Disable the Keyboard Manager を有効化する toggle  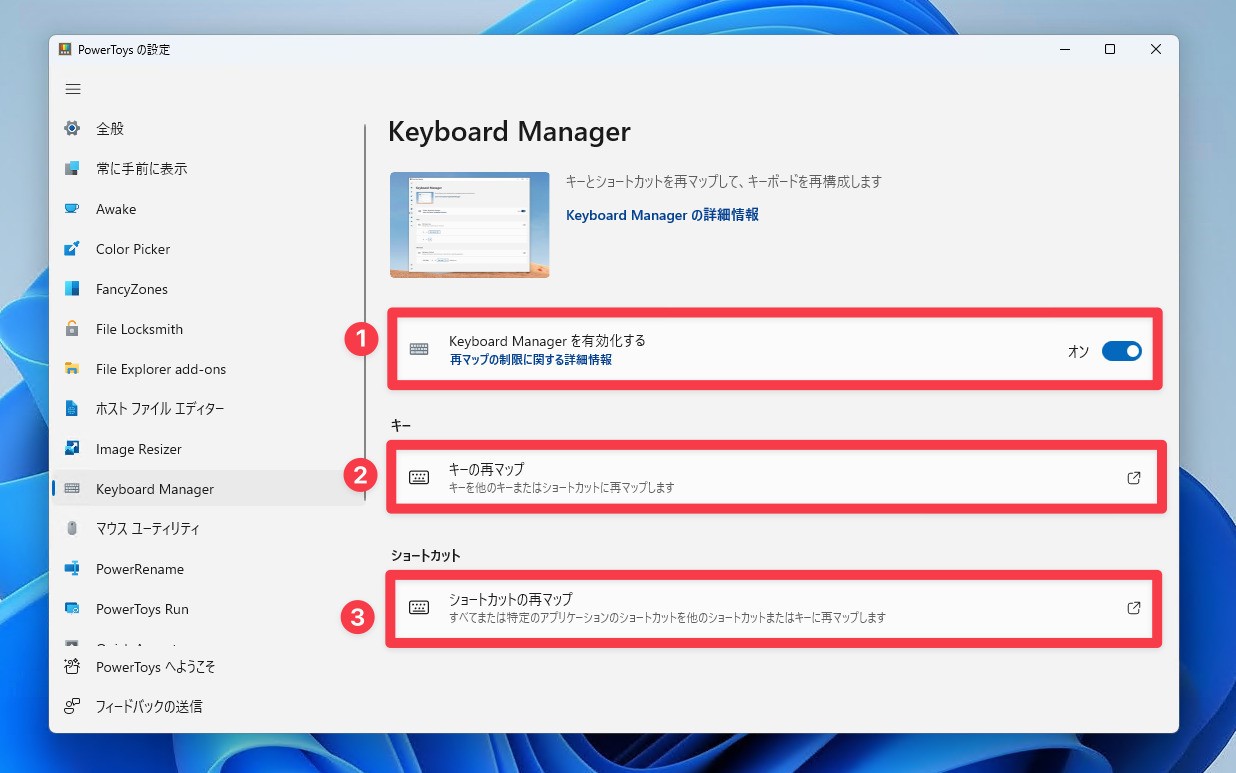pyautogui.click(x=1122, y=351)
